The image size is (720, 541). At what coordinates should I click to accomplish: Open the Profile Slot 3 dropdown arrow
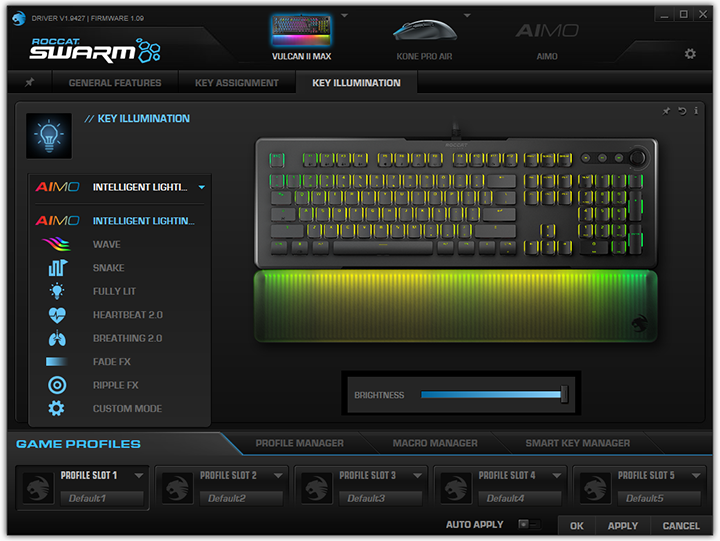tap(417, 476)
